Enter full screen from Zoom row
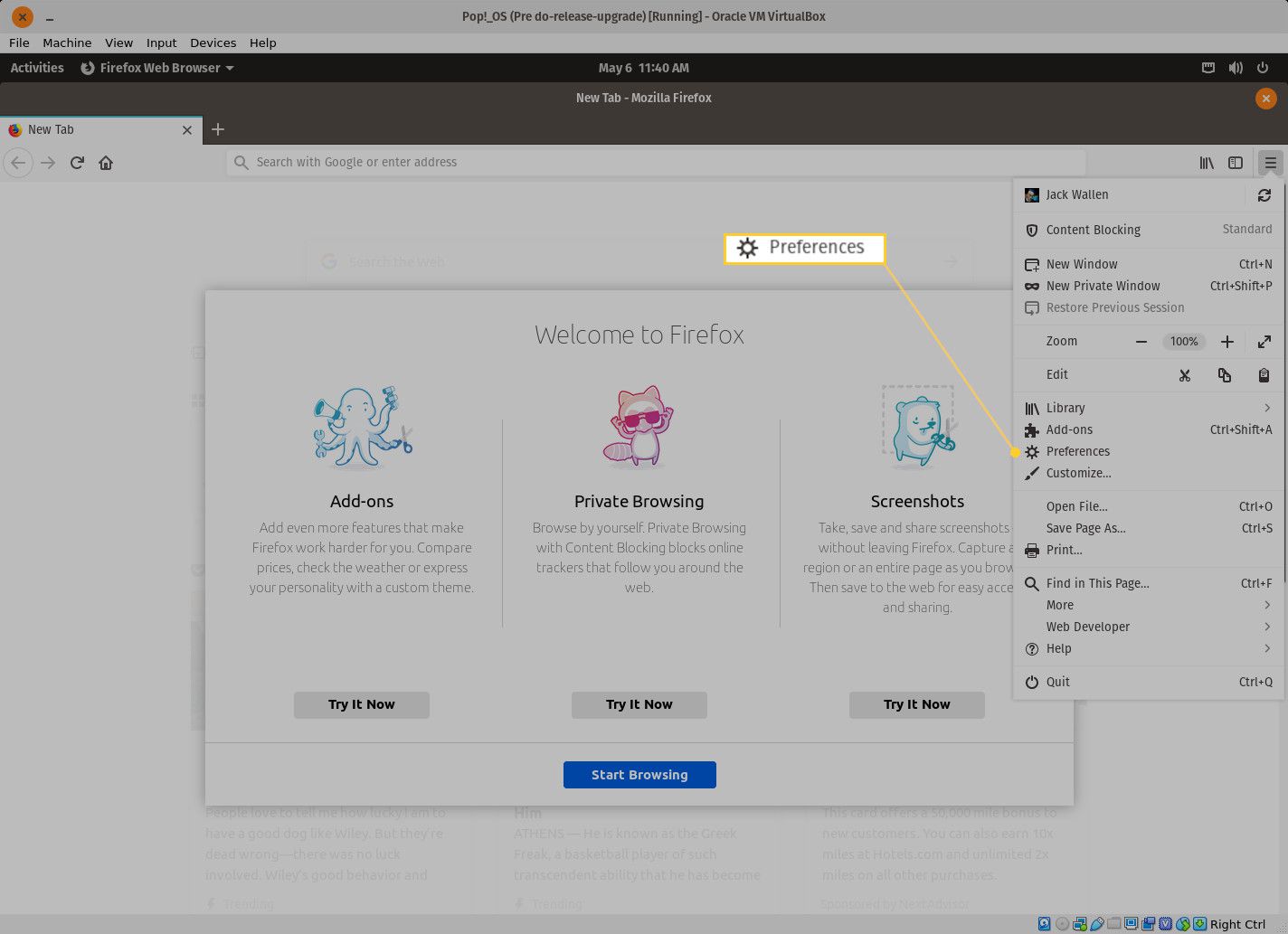 1264,341
